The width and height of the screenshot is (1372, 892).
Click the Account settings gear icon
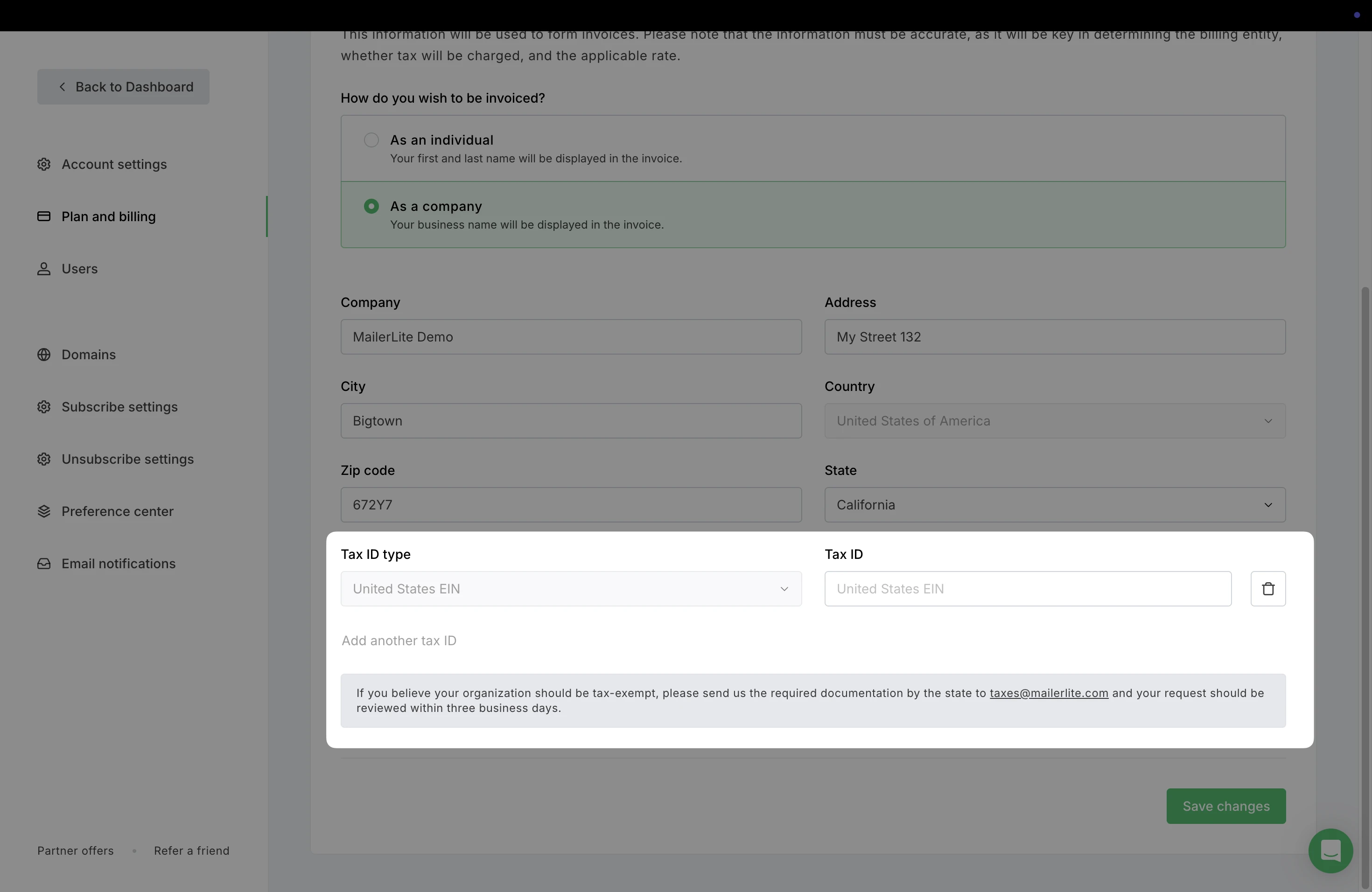[x=44, y=164]
